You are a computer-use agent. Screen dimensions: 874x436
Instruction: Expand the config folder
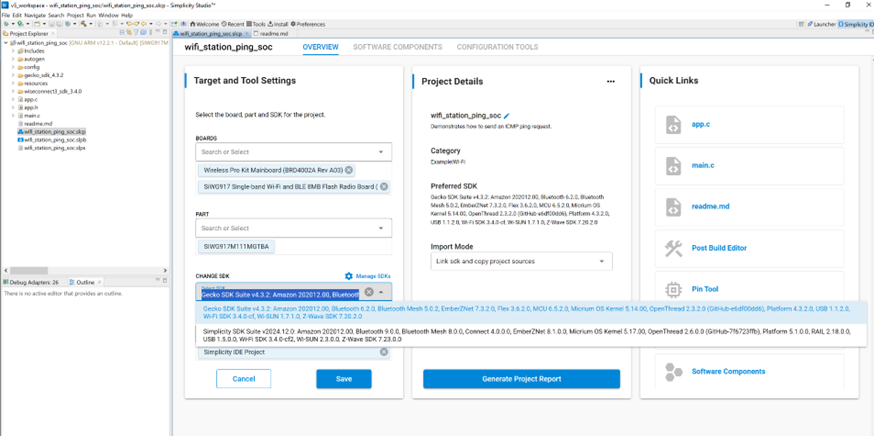pyautogui.click(x=13, y=67)
